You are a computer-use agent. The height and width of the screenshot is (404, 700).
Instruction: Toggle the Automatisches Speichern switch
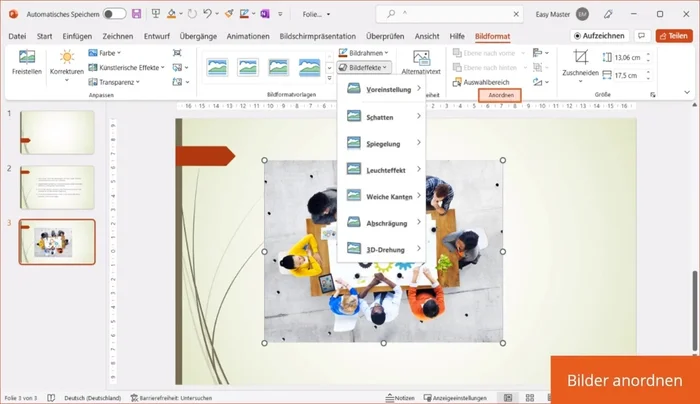[x=114, y=14]
